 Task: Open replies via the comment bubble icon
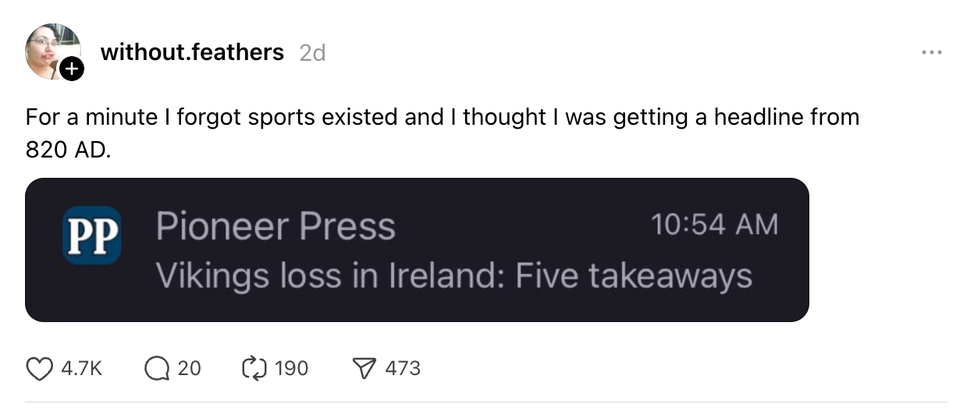tap(157, 369)
